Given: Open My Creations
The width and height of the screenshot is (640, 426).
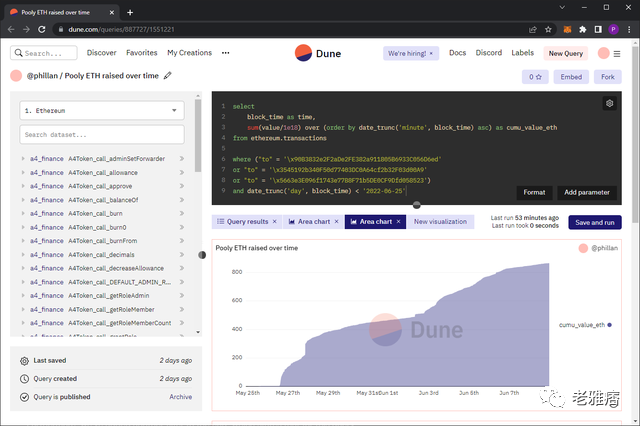Looking at the screenshot, I should pos(189,53).
